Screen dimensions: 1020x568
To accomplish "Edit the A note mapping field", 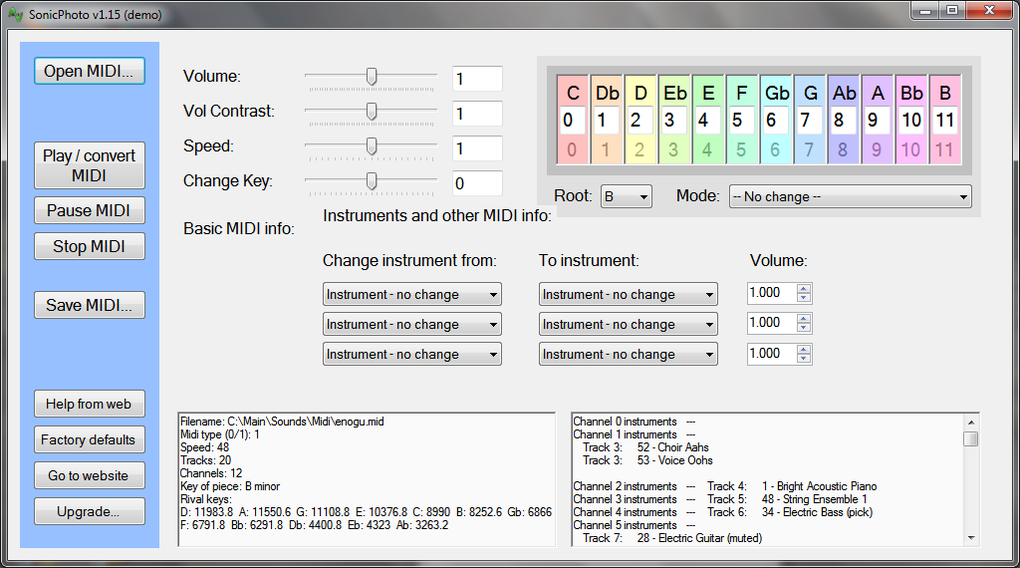I will [878, 120].
